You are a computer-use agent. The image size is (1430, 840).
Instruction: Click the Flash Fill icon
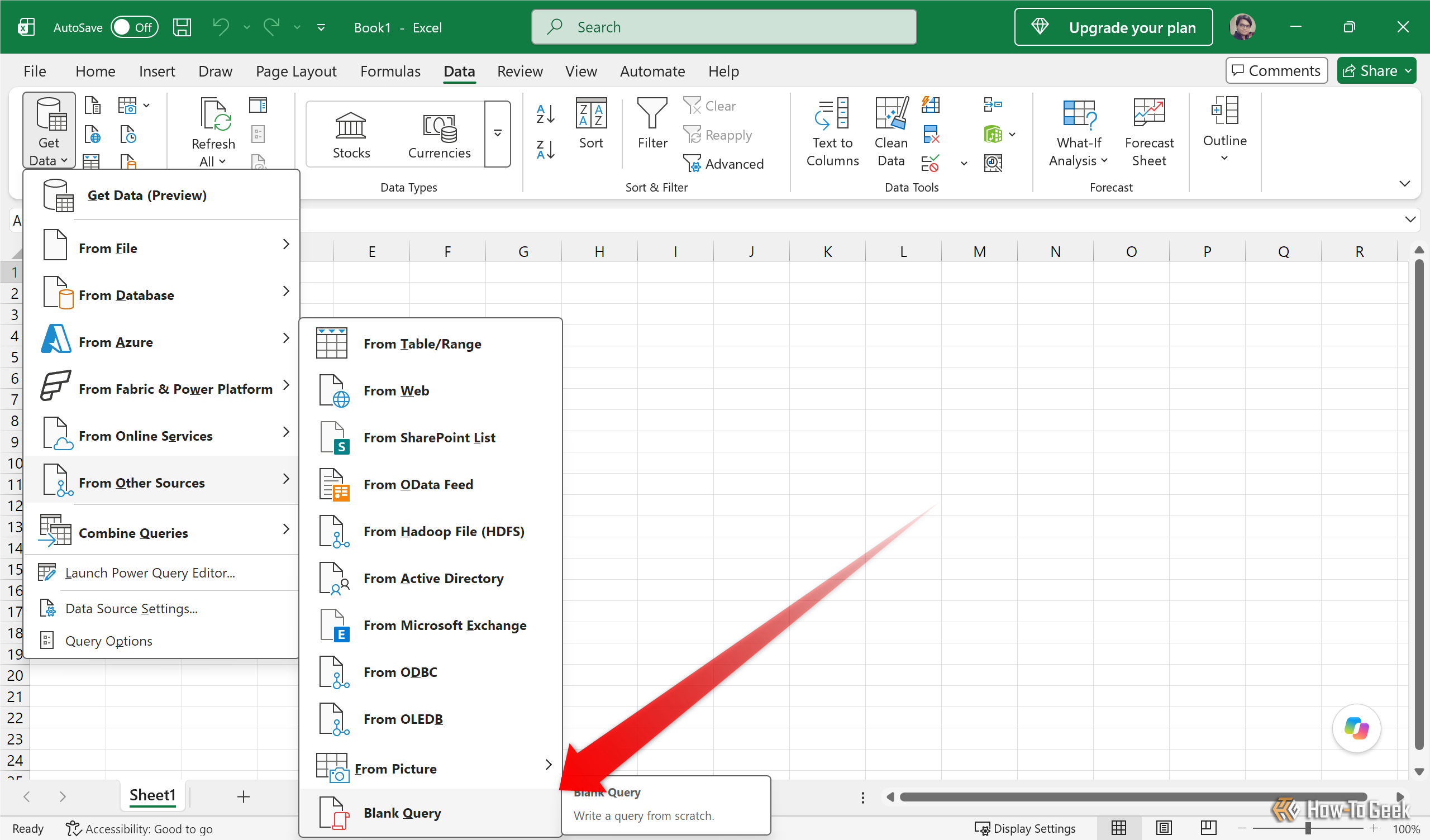pos(931,105)
